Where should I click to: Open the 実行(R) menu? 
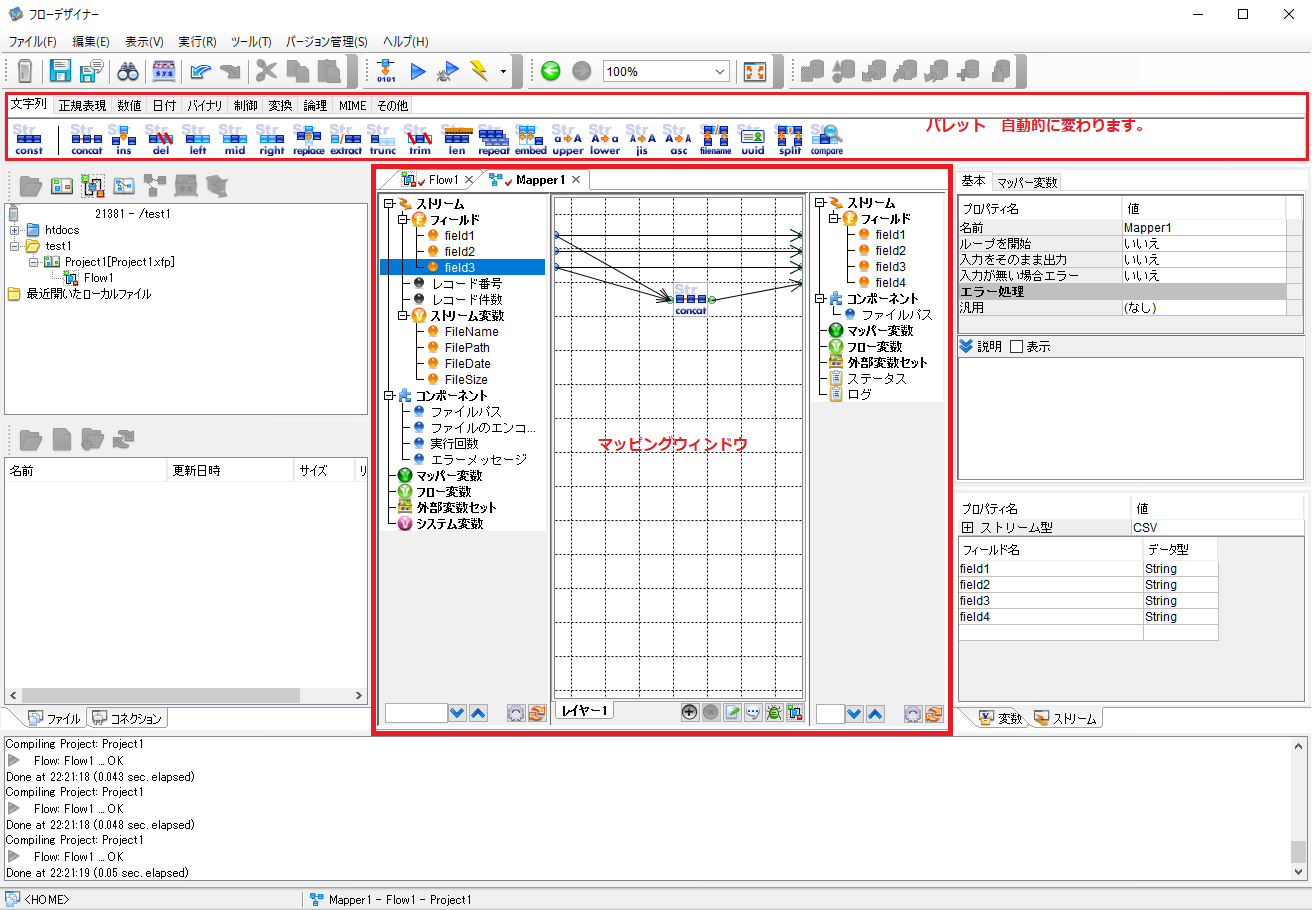(197, 42)
